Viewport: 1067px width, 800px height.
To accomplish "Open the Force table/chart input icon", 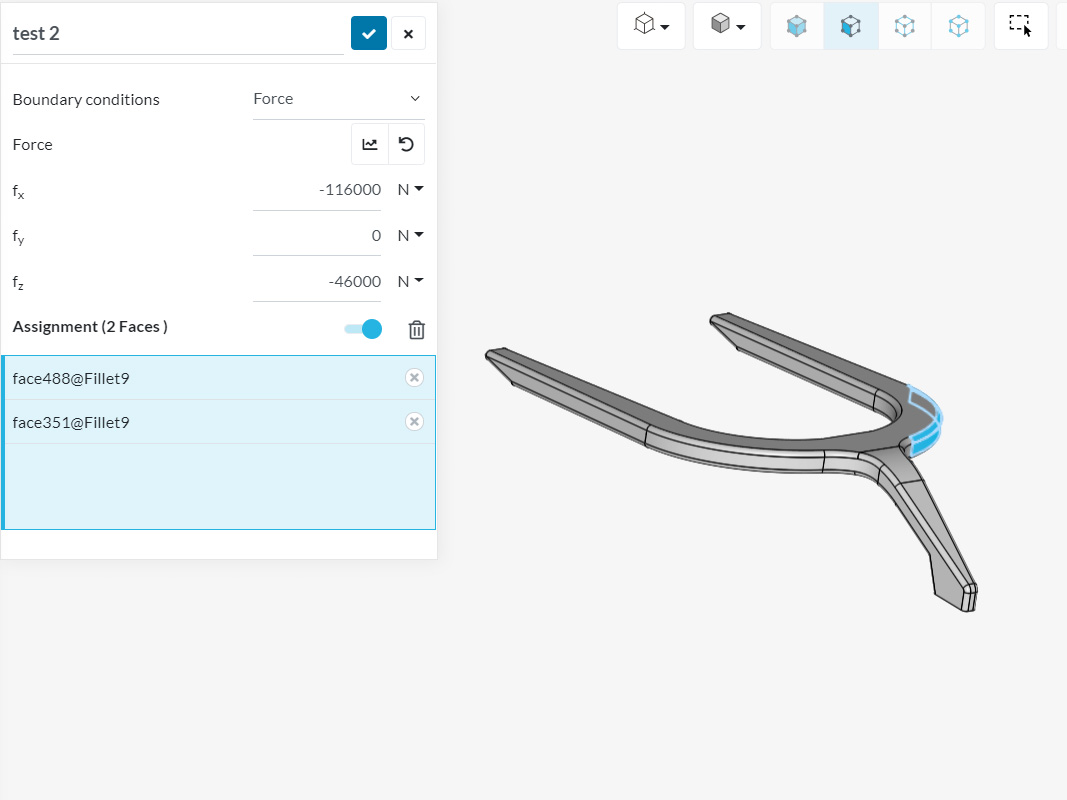I will [370, 144].
